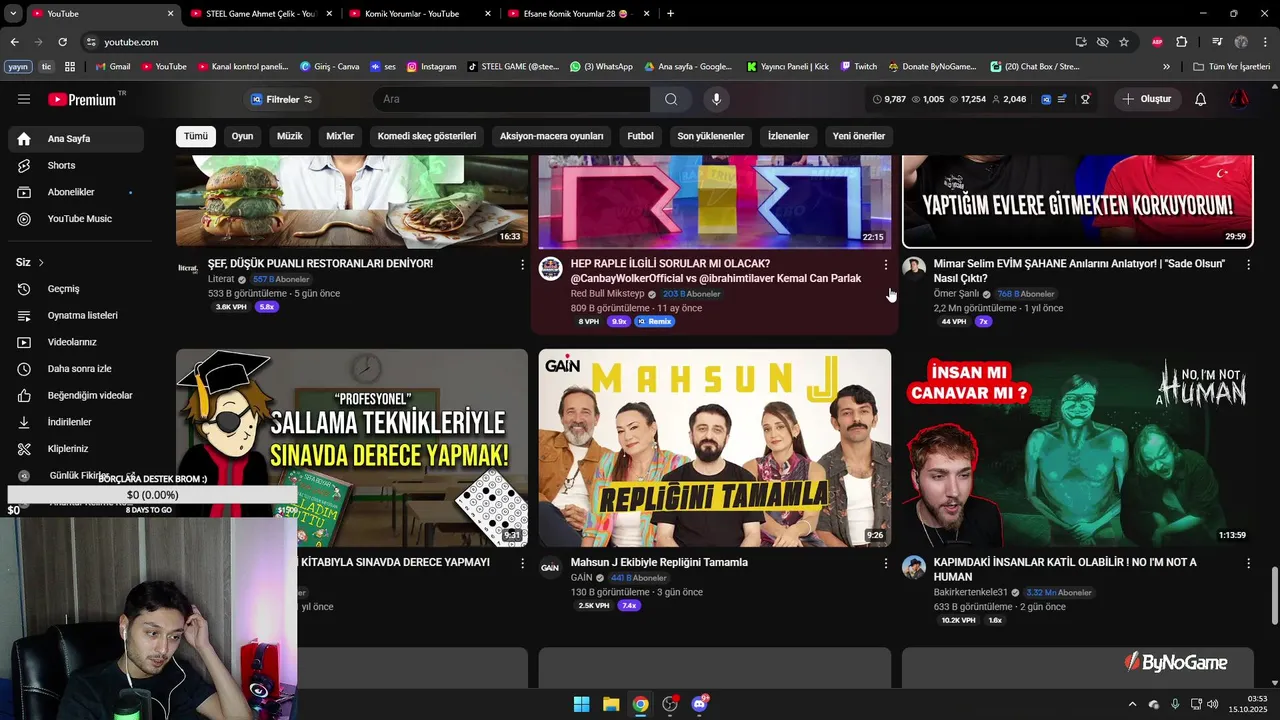The height and width of the screenshot is (720, 1280).
Task: Select the Müzik filter chip
Action: point(289,136)
